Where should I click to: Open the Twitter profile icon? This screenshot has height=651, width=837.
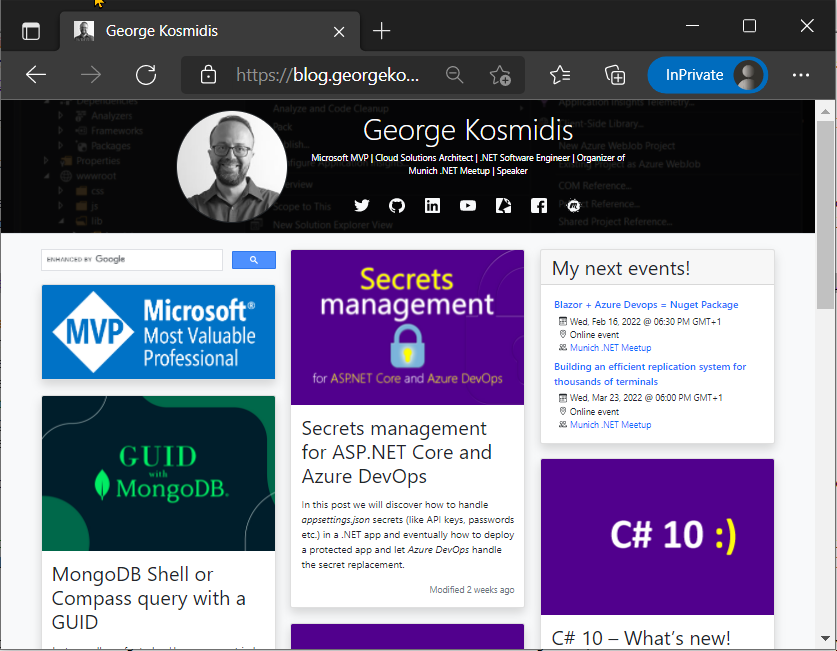tap(362, 205)
